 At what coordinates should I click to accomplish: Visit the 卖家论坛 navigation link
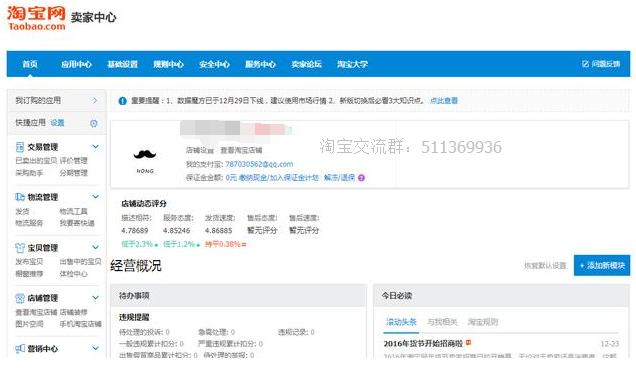coord(306,64)
